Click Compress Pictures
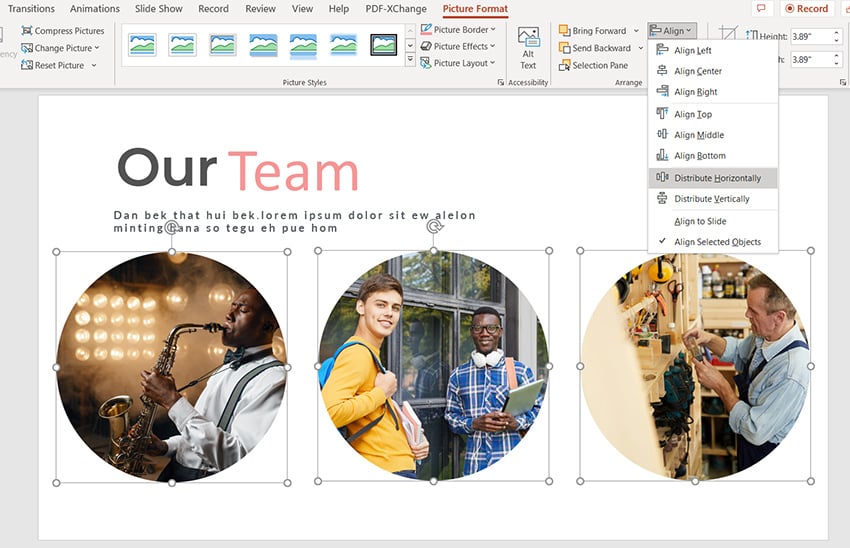 tap(68, 31)
